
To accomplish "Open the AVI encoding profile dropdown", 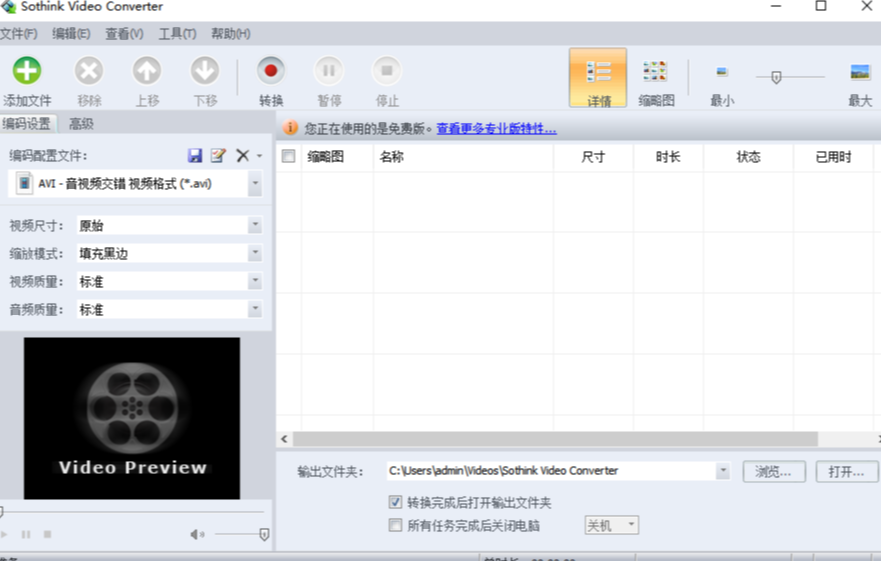I will point(255,184).
